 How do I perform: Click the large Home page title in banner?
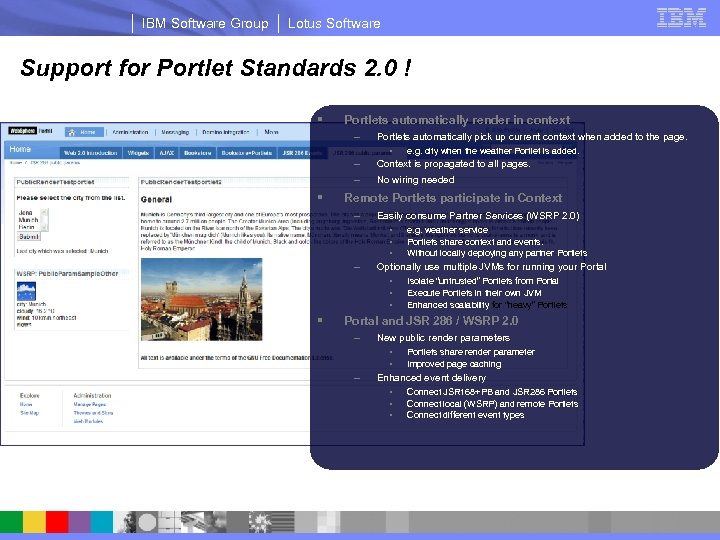click(x=20, y=149)
